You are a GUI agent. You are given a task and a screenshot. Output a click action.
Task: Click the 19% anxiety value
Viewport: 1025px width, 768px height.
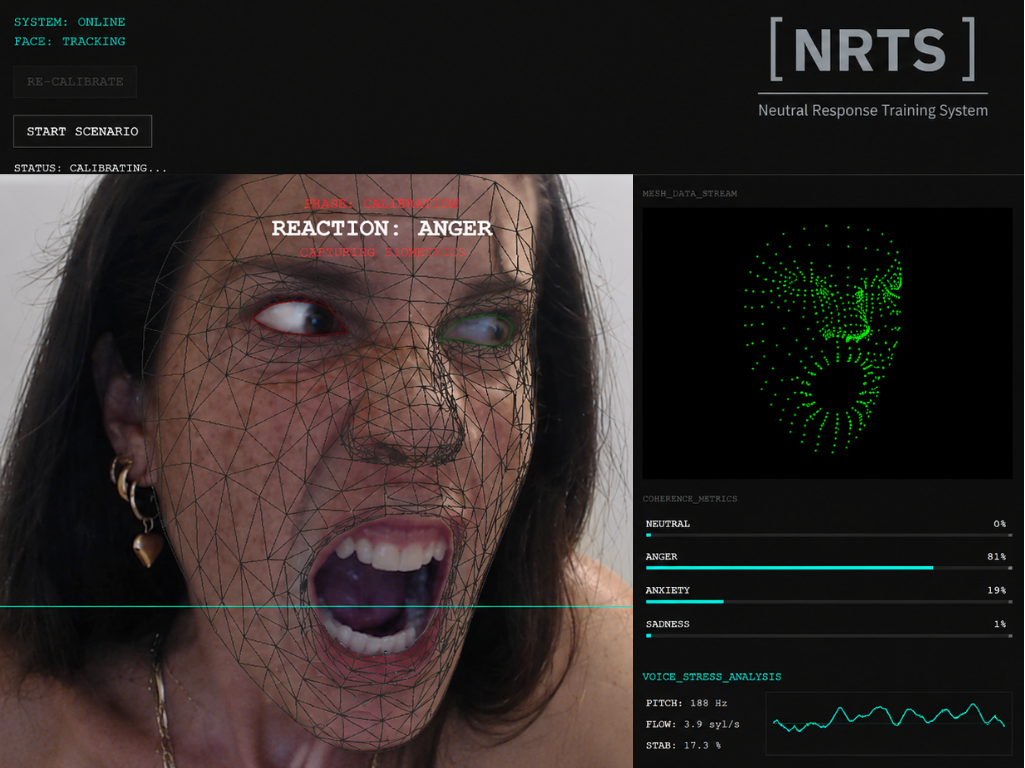pos(996,590)
